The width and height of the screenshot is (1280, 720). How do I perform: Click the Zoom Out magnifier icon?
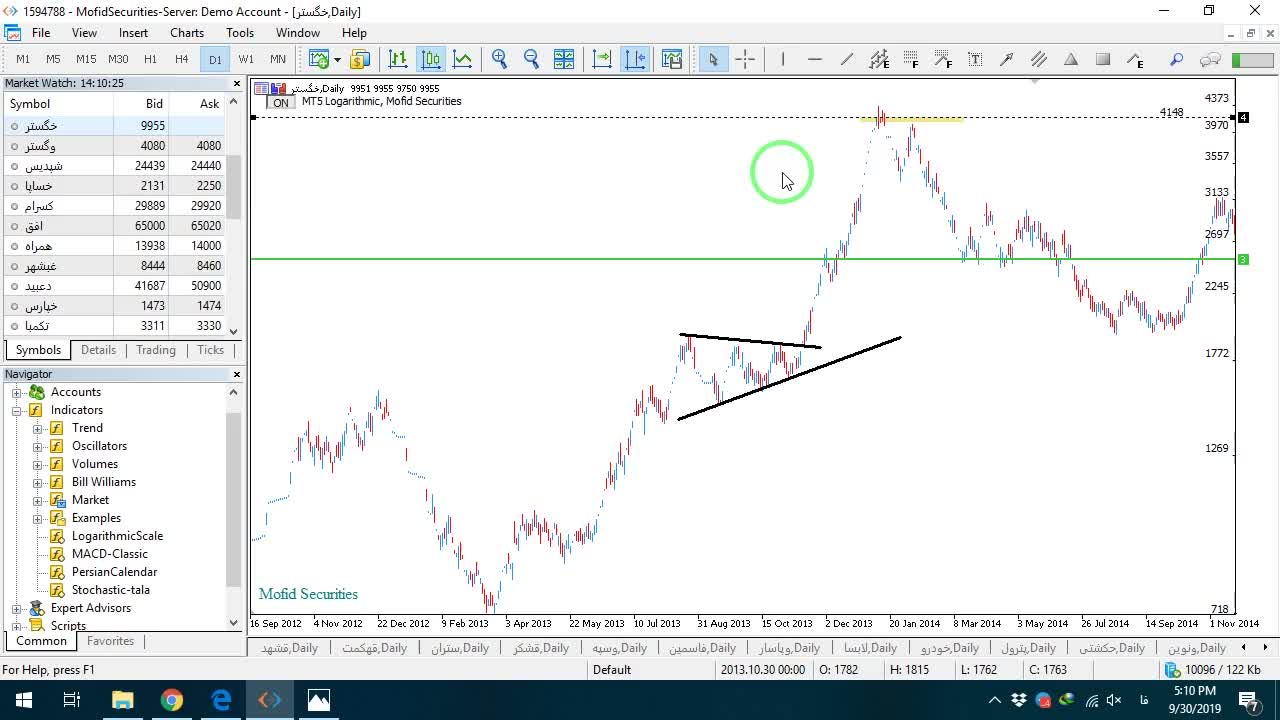(x=532, y=59)
